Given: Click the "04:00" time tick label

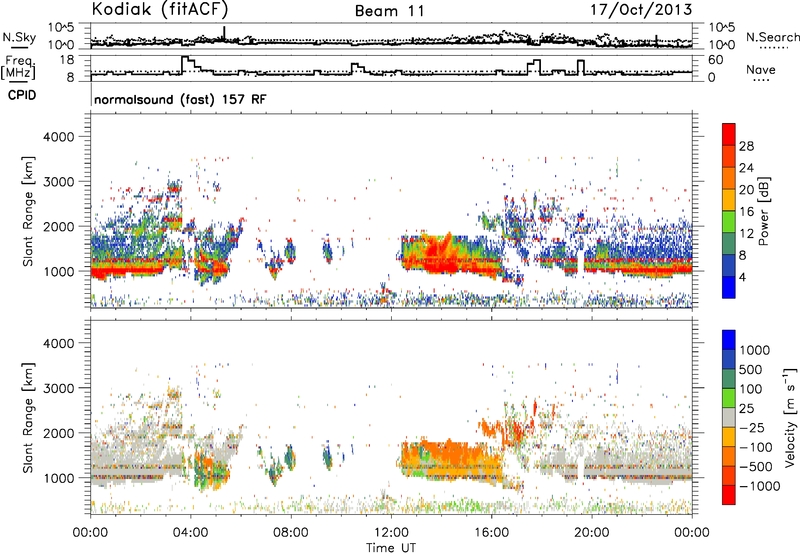Looking at the screenshot, I should pos(190,533).
